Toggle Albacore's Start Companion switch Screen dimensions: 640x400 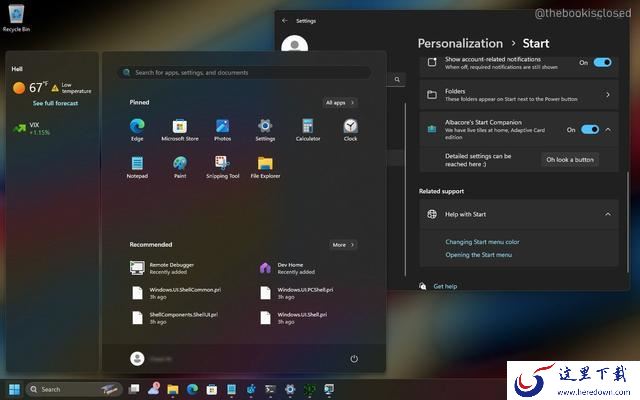coord(590,130)
